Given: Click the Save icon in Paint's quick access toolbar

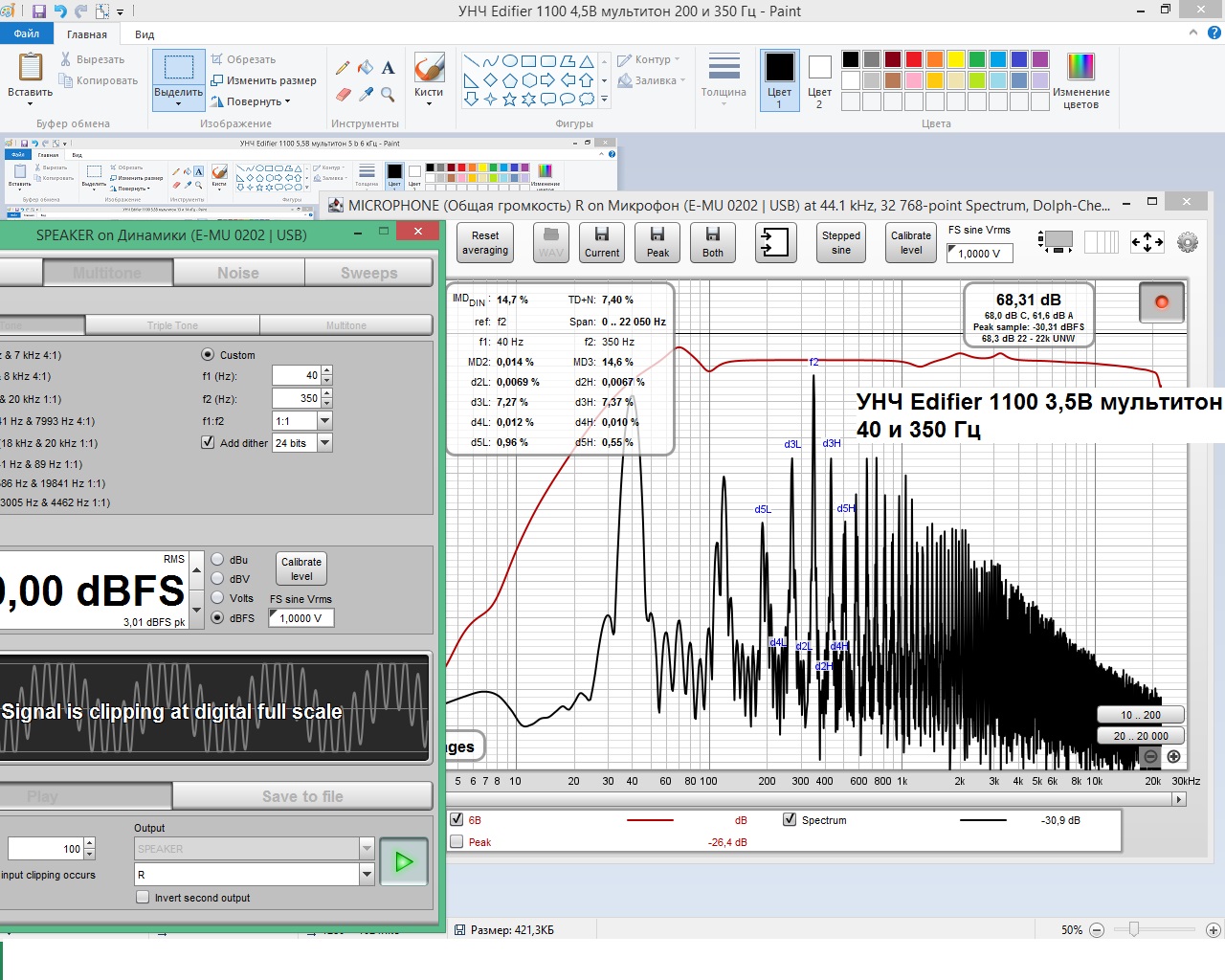Looking at the screenshot, I should point(39,11).
